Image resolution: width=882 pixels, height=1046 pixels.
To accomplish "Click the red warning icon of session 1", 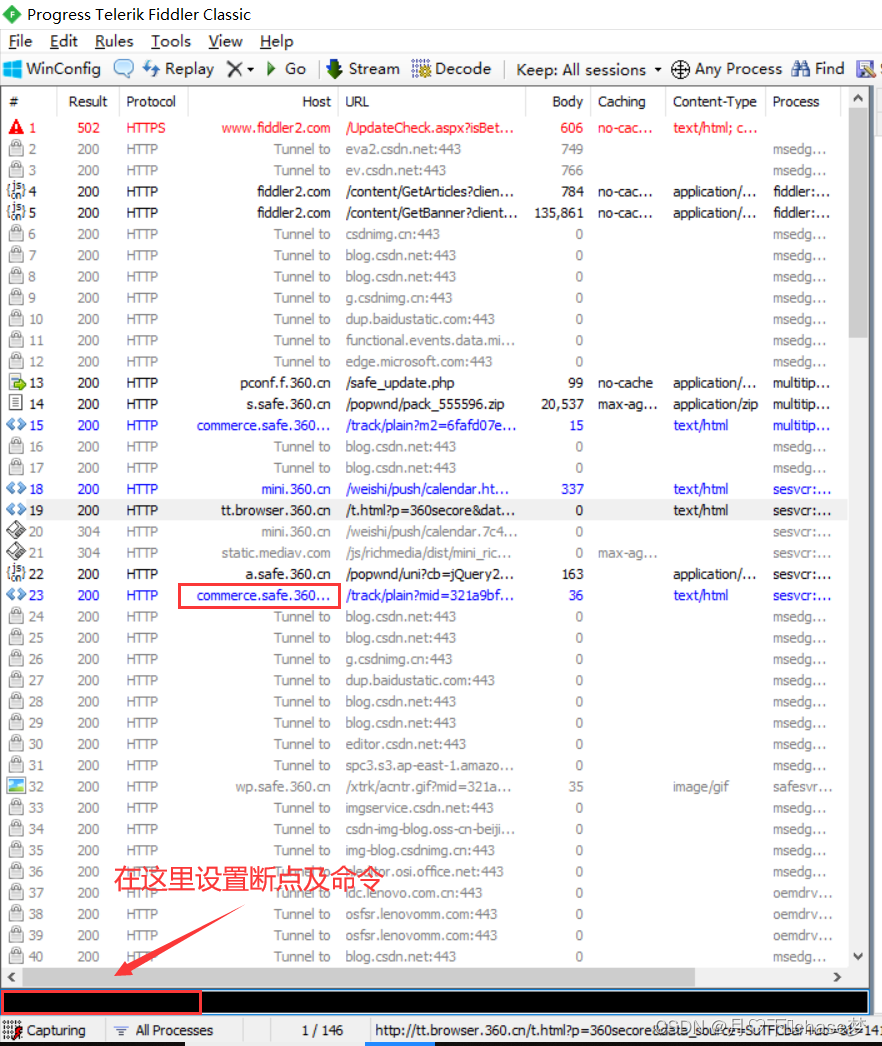I will pyautogui.click(x=16, y=127).
